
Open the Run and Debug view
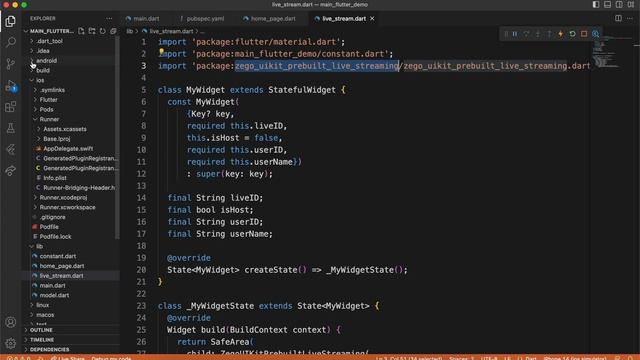(11, 86)
